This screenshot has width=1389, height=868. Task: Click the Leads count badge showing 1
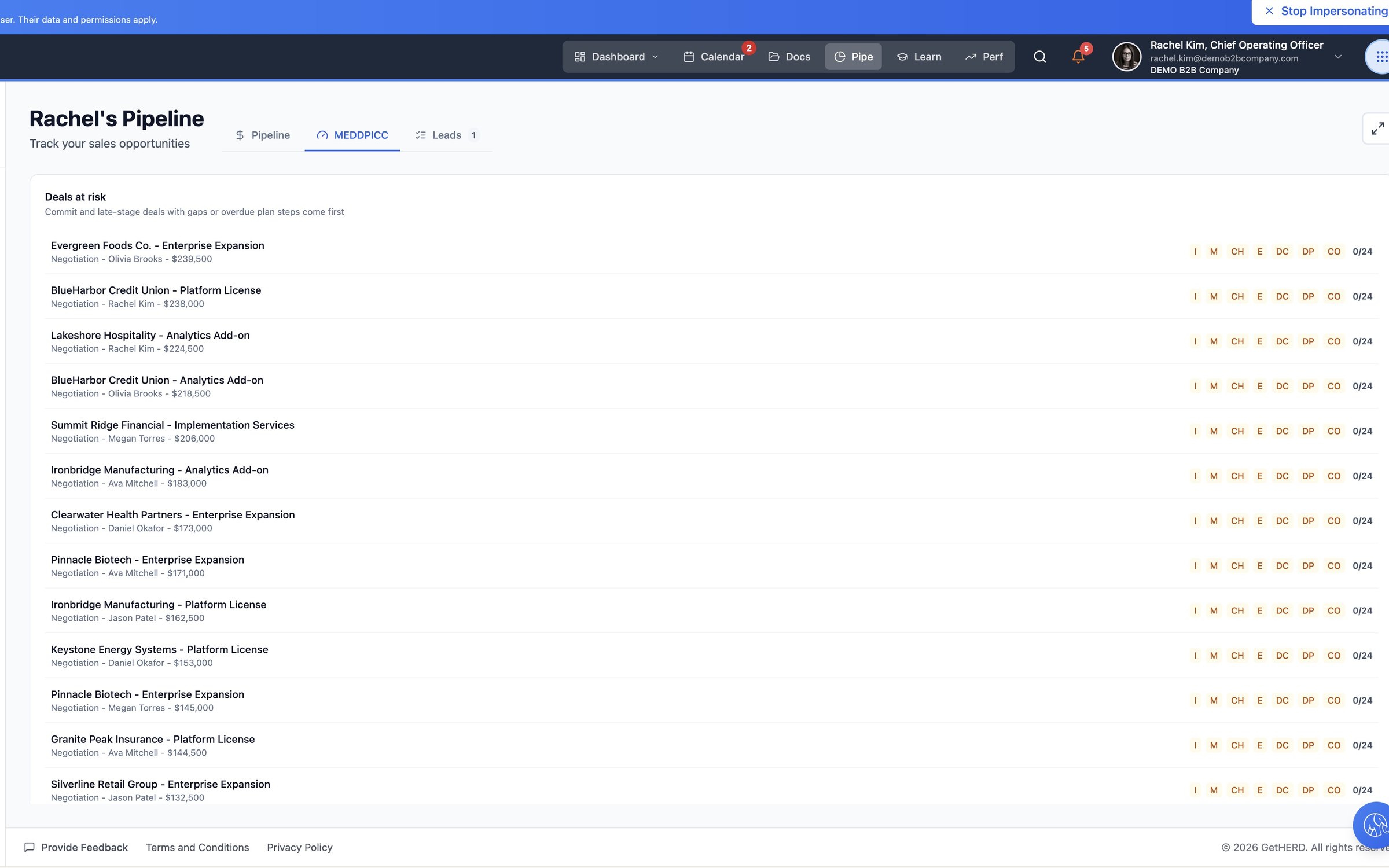pyautogui.click(x=473, y=135)
